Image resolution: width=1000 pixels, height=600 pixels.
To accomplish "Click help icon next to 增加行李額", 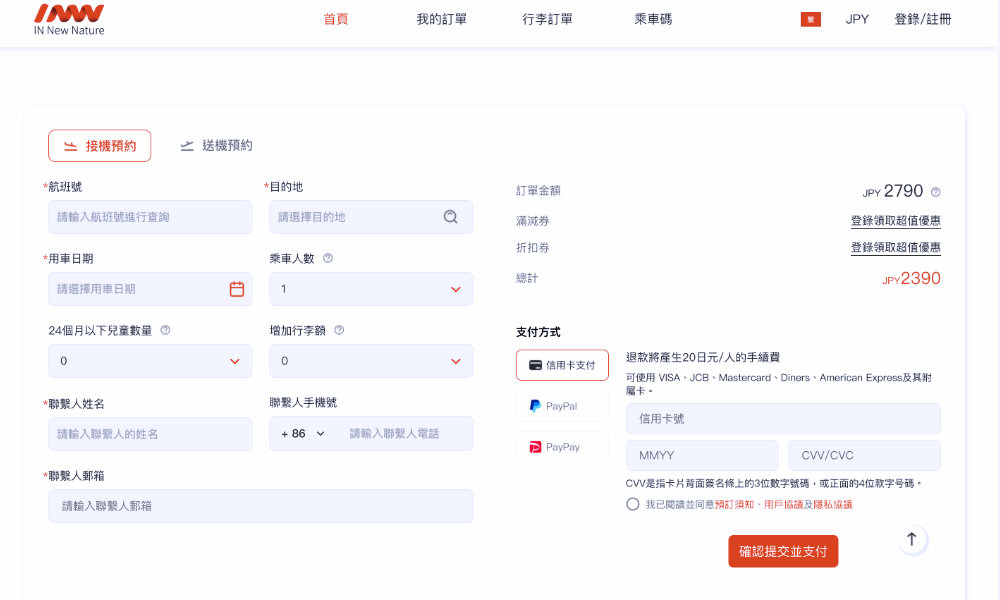I will pos(339,330).
